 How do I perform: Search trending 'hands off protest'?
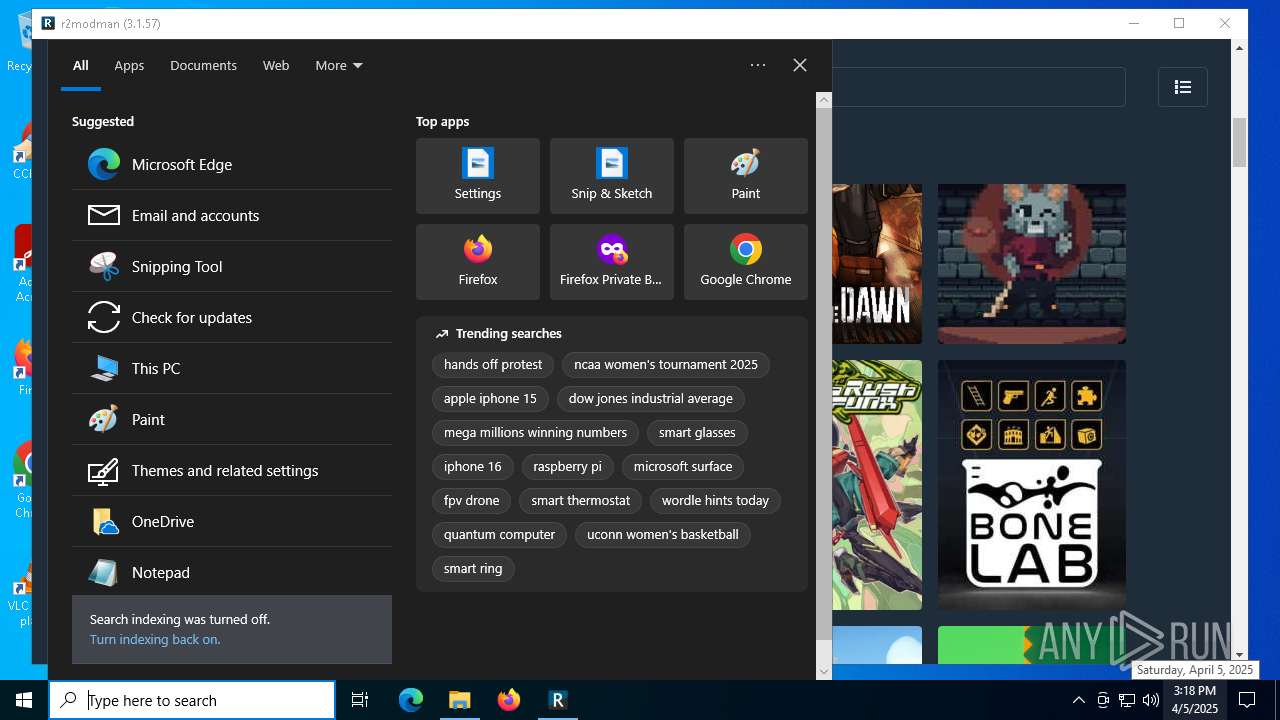pos(493,364)
